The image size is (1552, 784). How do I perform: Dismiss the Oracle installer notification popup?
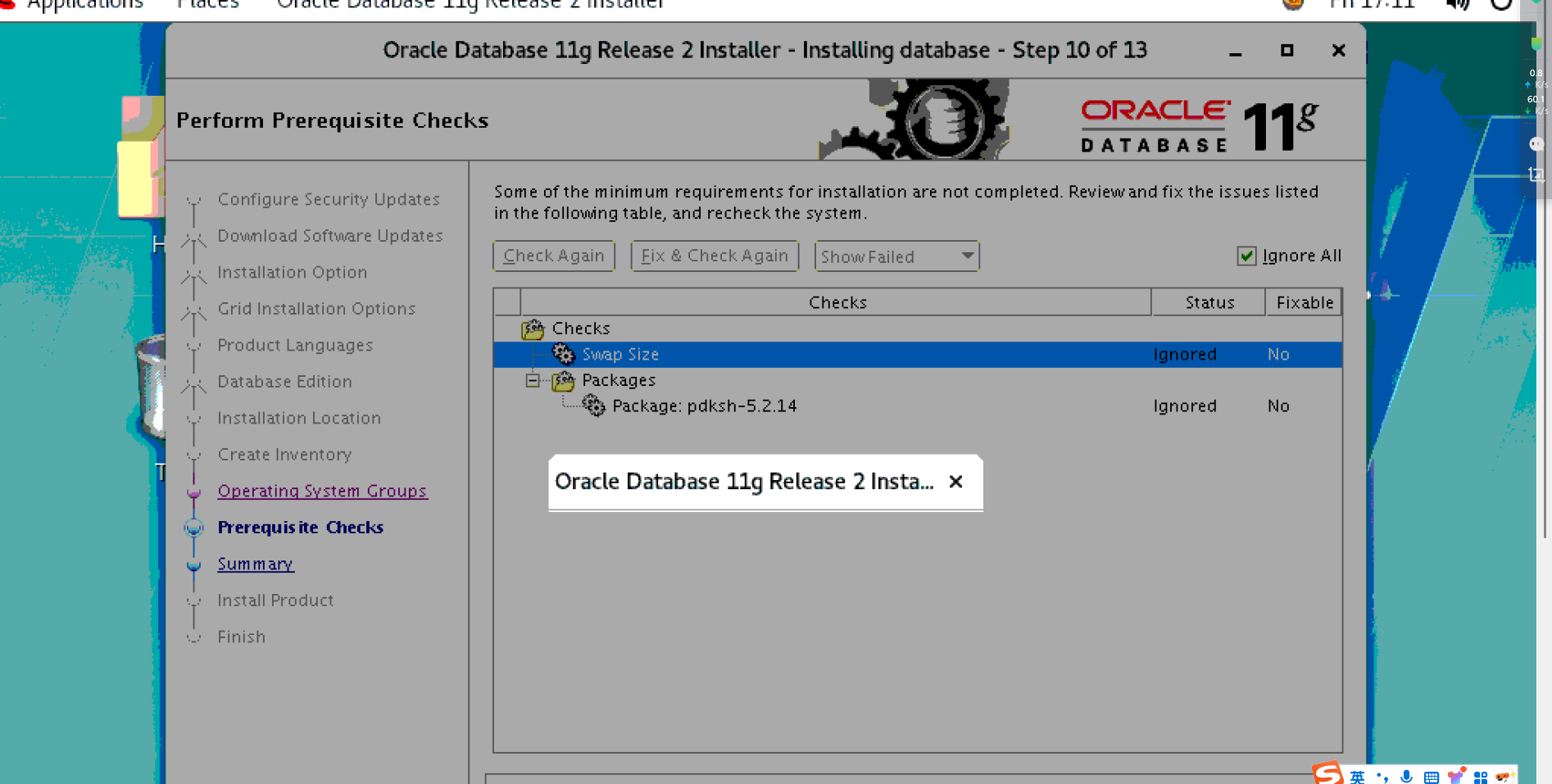(x=955, y=482)
